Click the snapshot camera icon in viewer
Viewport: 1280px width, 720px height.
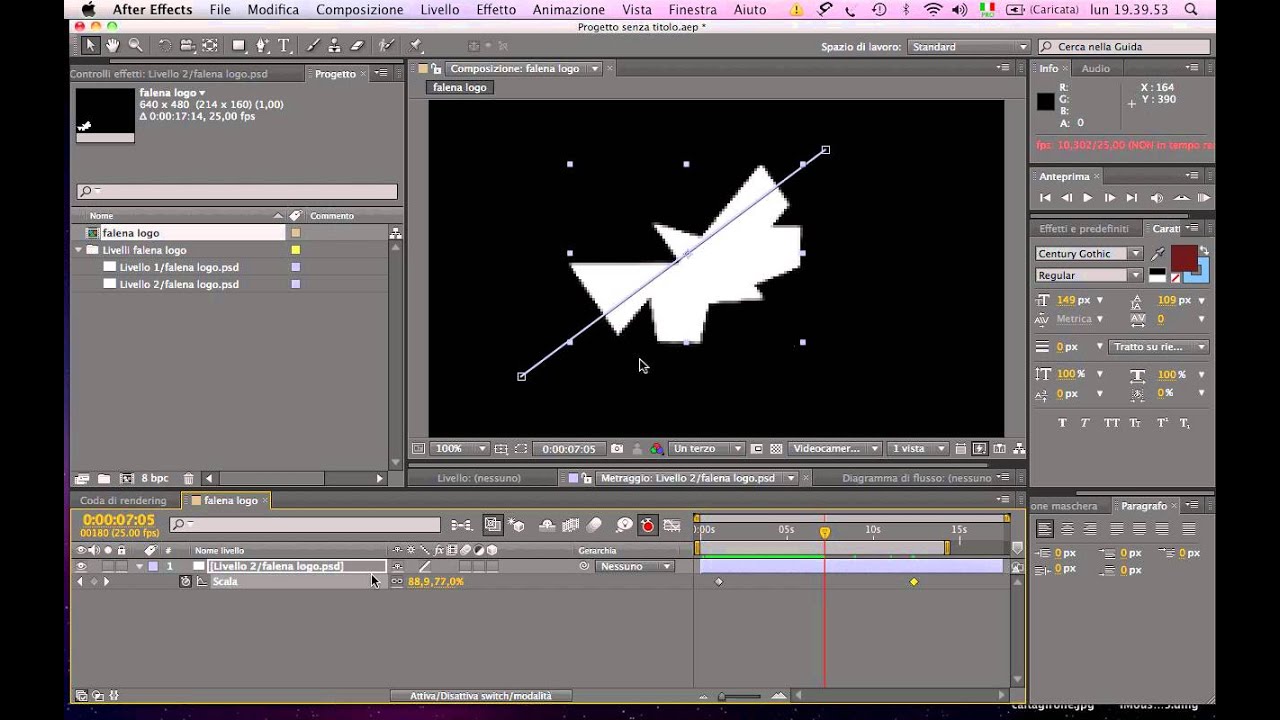pyautogui.click(x=617, y=449)
